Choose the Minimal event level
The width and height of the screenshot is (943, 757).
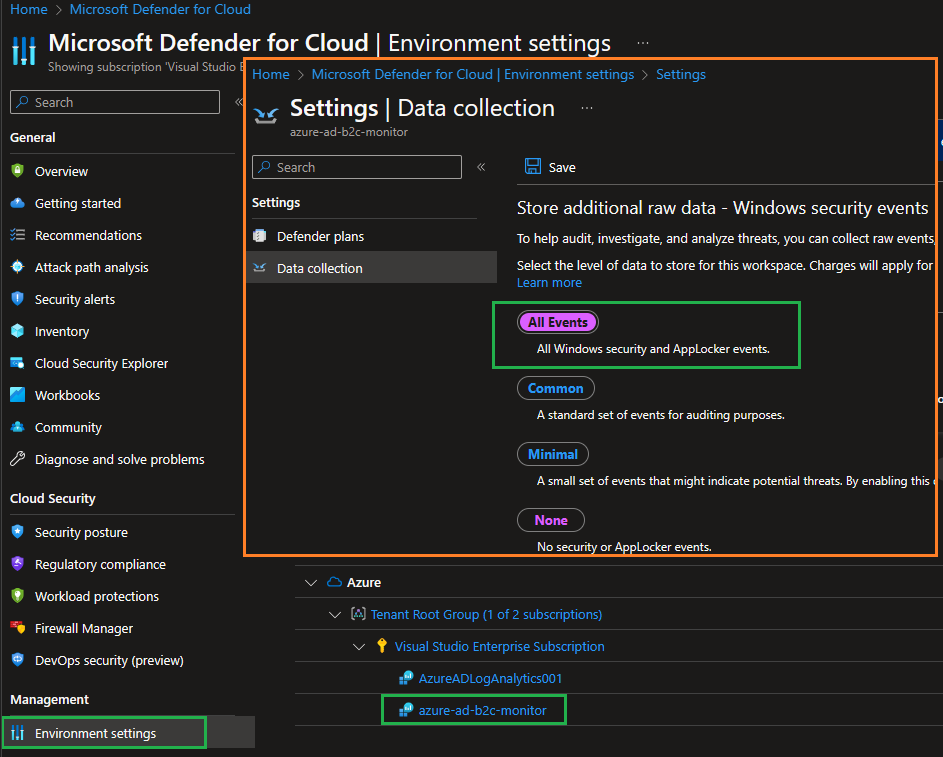click(x=553, y=454)
